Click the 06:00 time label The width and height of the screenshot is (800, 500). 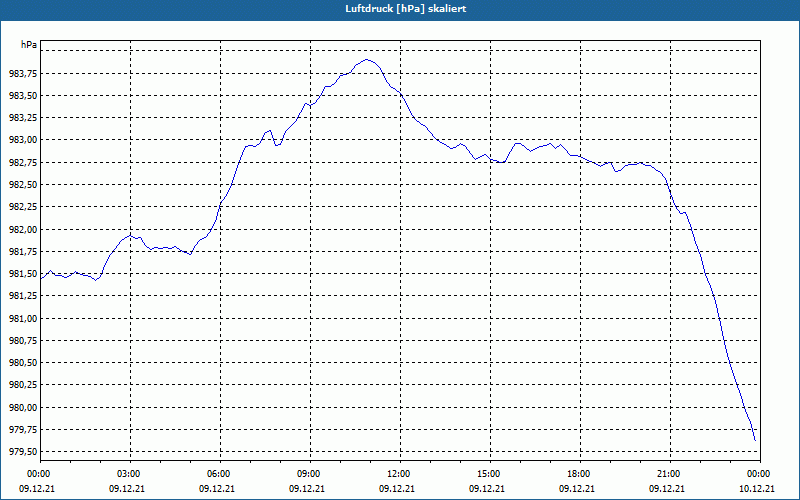click(220, 474)
